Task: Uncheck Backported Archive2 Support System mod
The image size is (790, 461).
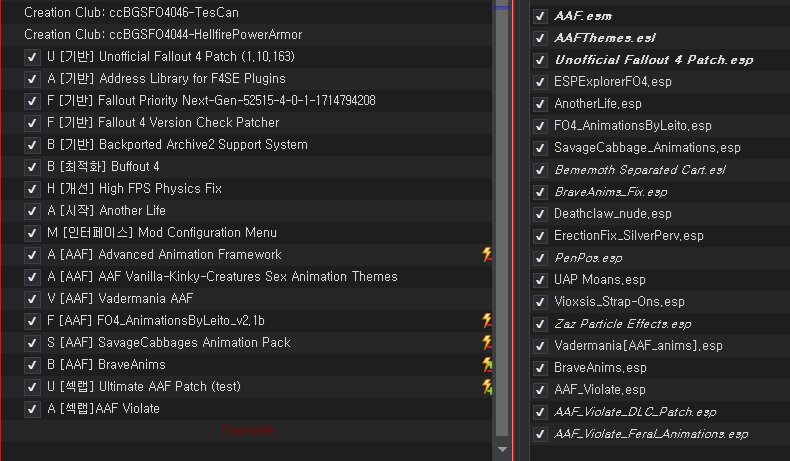Action: [32, 145]
